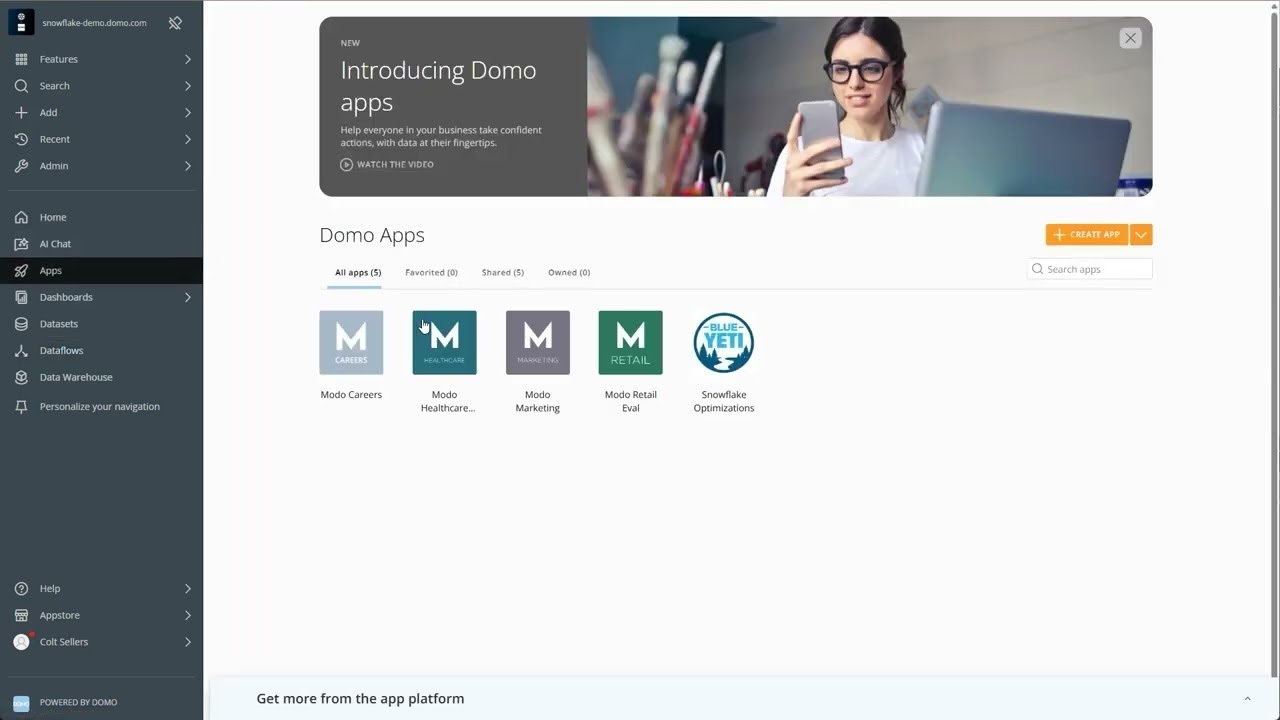Click the Search apps input field
This screenshot has height=720, width=1280.
[1090, 269]
